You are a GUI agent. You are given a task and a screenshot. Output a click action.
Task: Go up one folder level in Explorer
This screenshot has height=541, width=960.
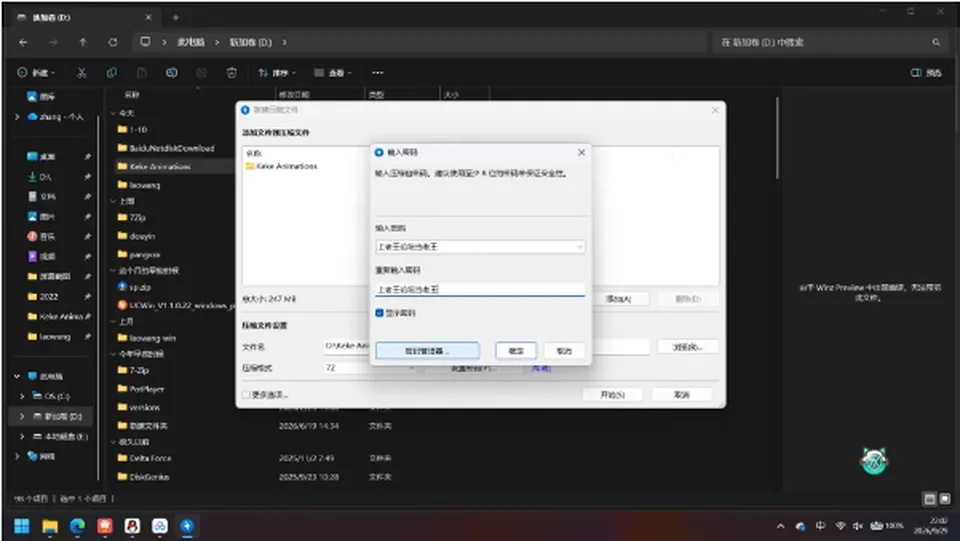[83, 42]
